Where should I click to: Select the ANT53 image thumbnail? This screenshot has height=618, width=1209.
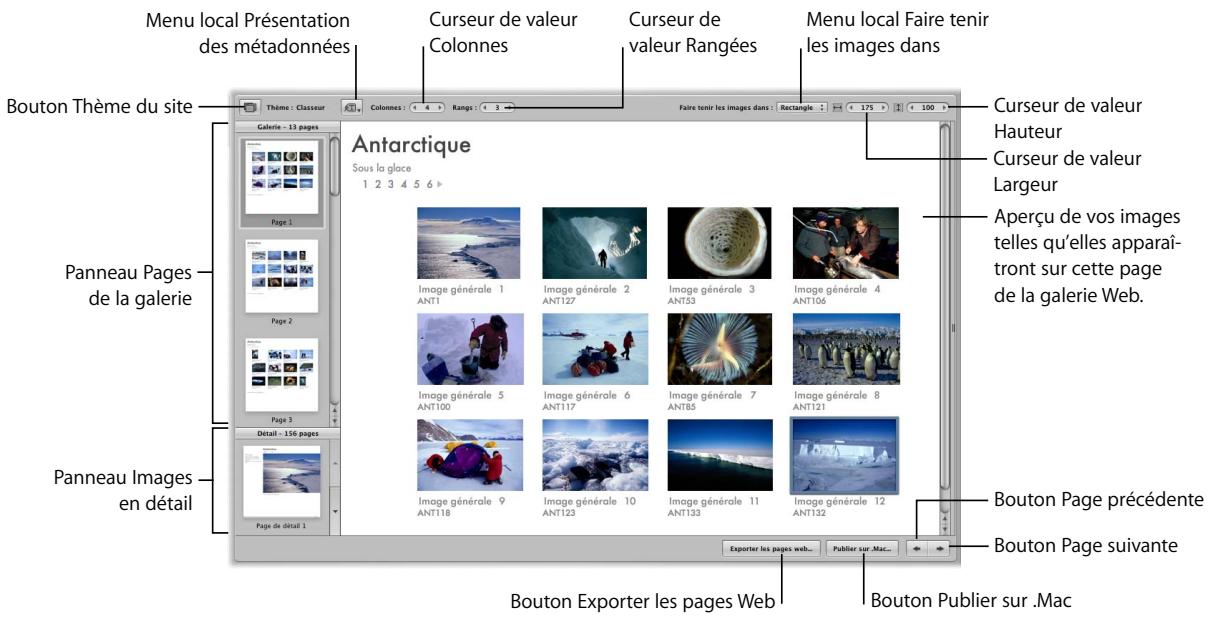point(719,243)
